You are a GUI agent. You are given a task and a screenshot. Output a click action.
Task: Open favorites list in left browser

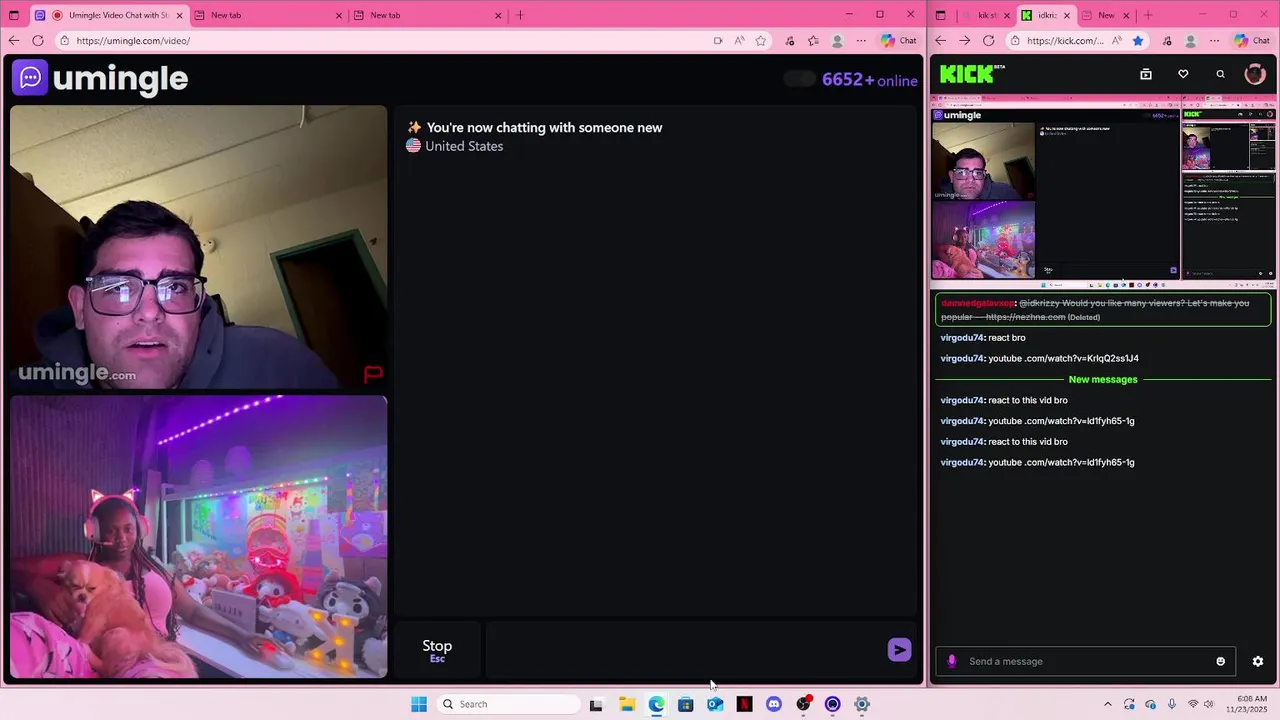coord(813,40)
